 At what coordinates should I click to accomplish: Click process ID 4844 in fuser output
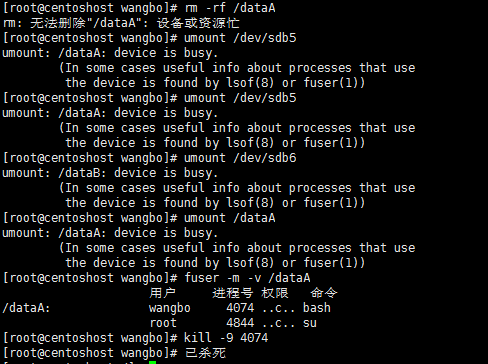240,323
